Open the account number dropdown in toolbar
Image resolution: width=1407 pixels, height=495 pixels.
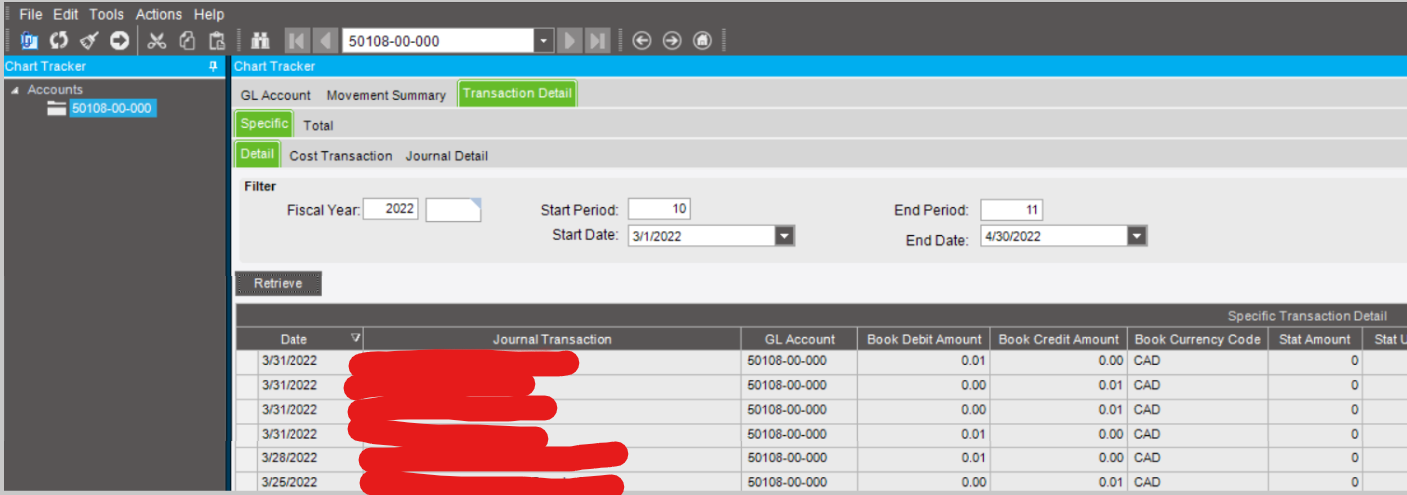pyautogui.click(x=544, y=41)
